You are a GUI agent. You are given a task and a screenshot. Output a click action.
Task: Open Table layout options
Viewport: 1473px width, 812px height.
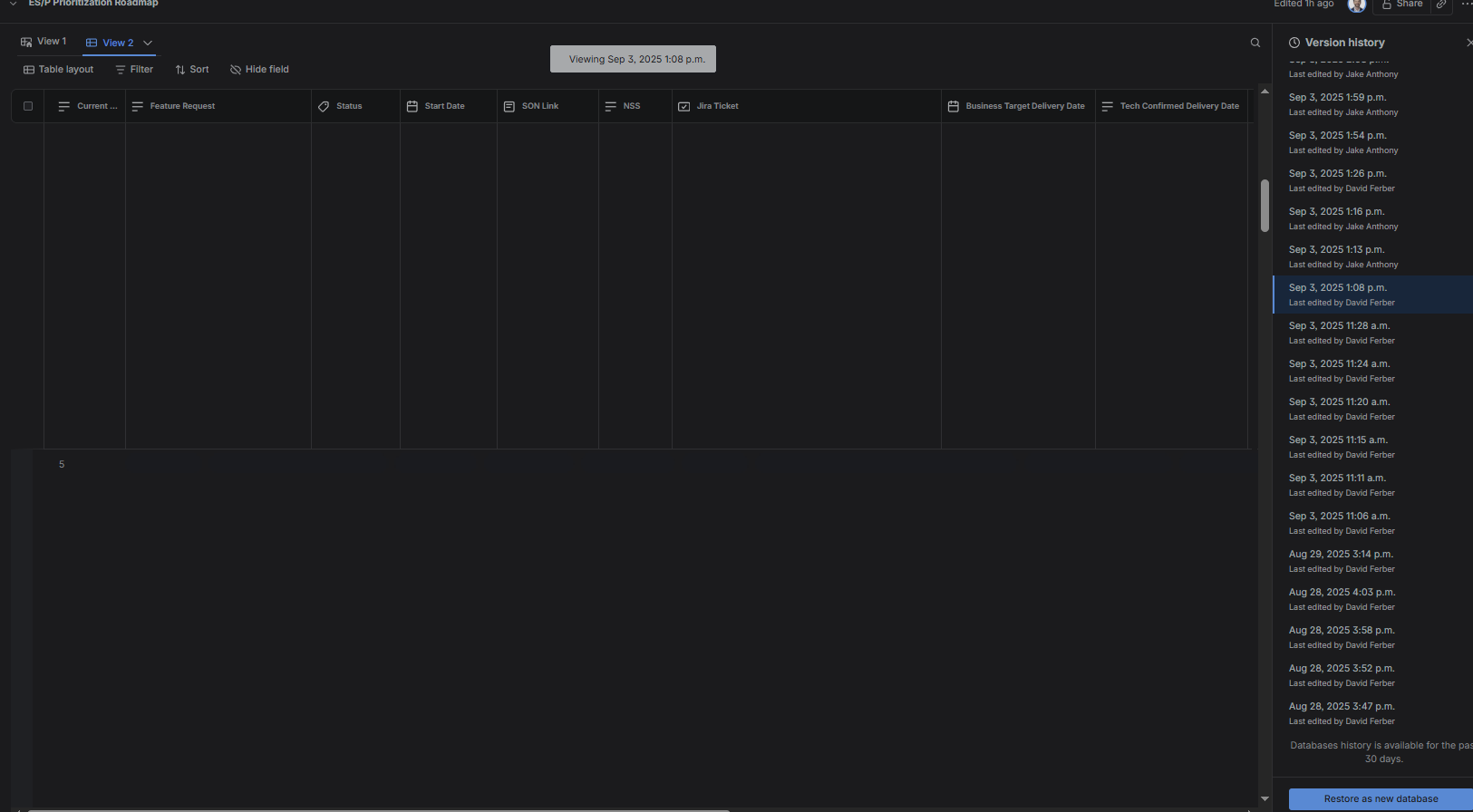(58, 70)
